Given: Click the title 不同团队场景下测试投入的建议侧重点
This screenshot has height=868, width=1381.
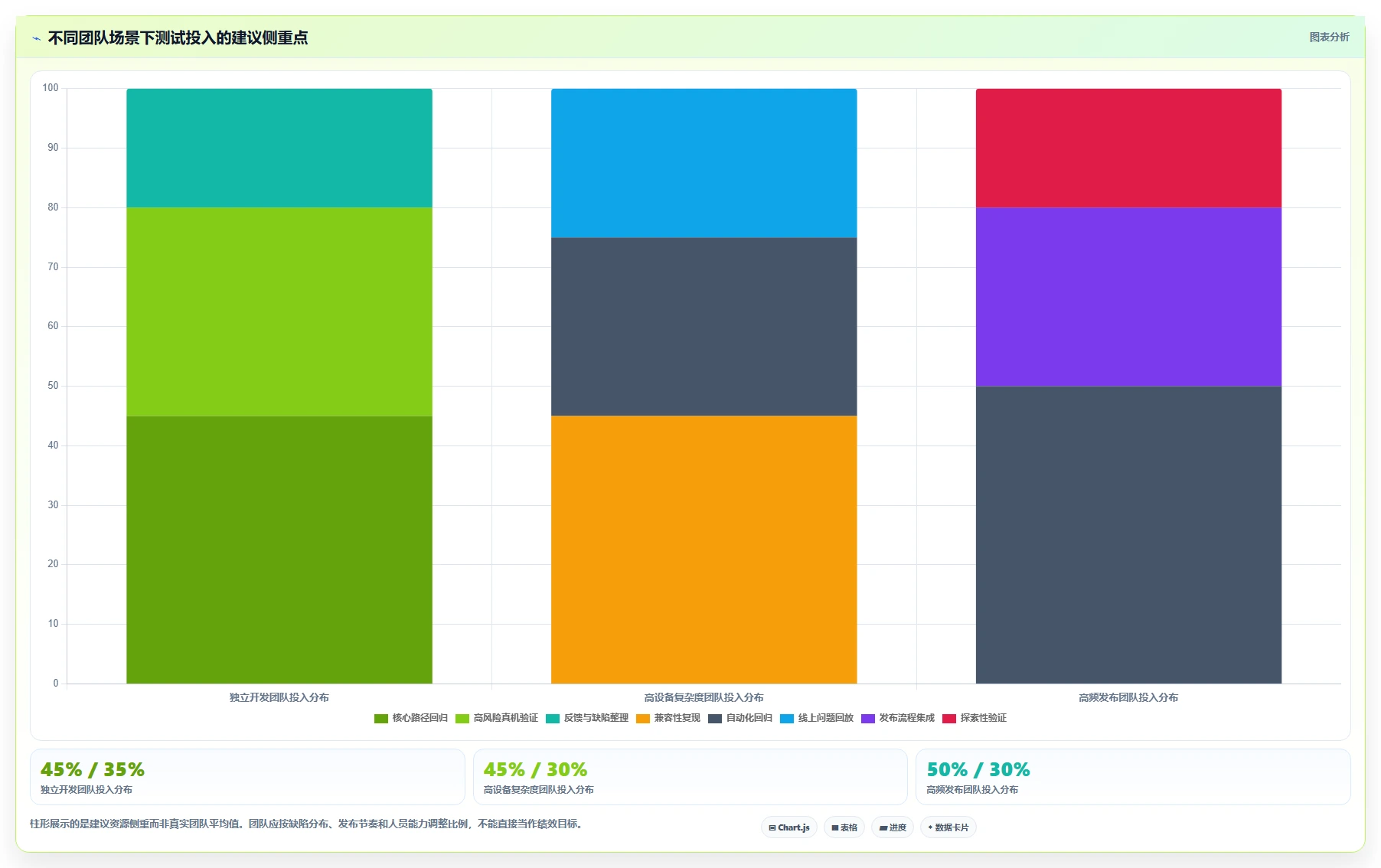Looking at the screenshot, I should coord(178,38).
